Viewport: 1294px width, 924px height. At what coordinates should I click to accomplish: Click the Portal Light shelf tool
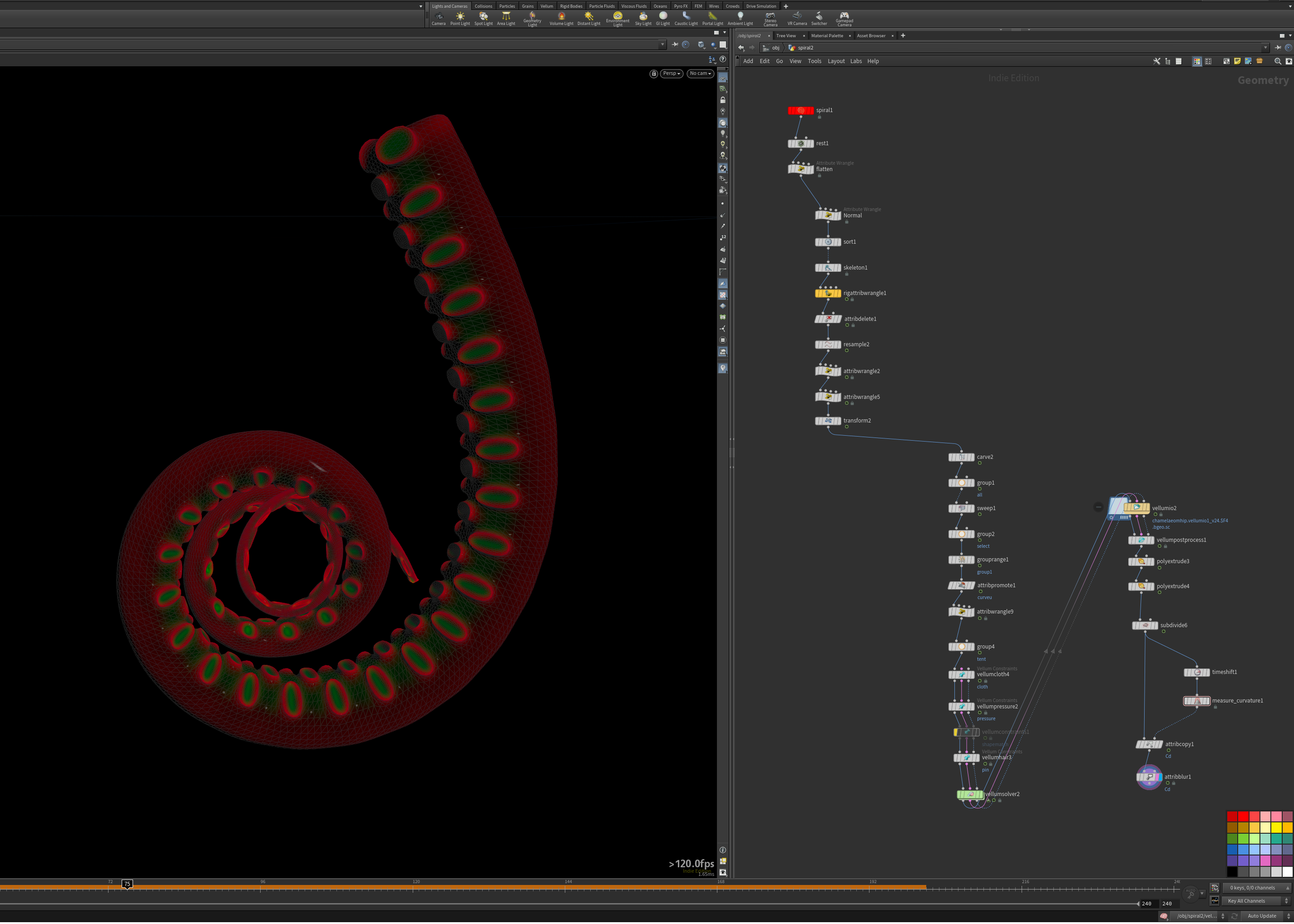click(x=712, y=19)
